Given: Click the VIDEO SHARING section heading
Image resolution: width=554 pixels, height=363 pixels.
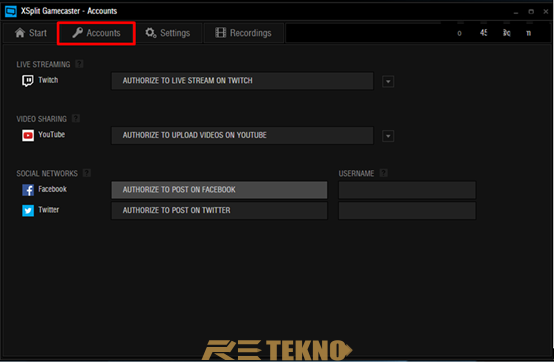Looking at the screenshot, I should 41,119.
